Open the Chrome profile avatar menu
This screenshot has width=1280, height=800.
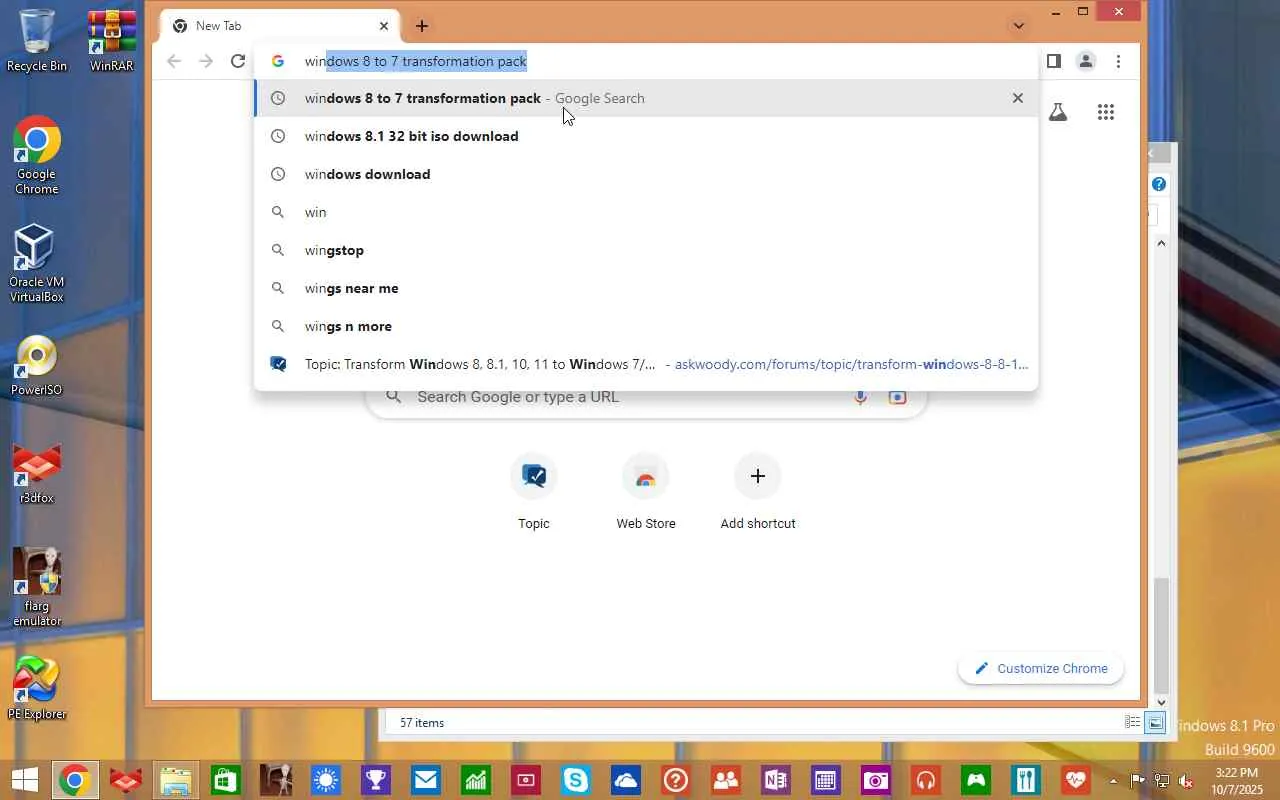(x=1085, y=61)
